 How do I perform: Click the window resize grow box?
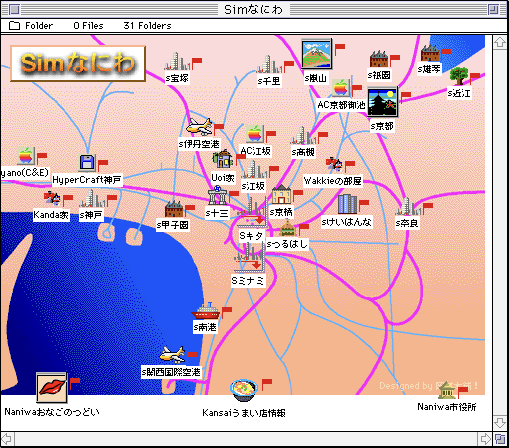tap(500, 439)
